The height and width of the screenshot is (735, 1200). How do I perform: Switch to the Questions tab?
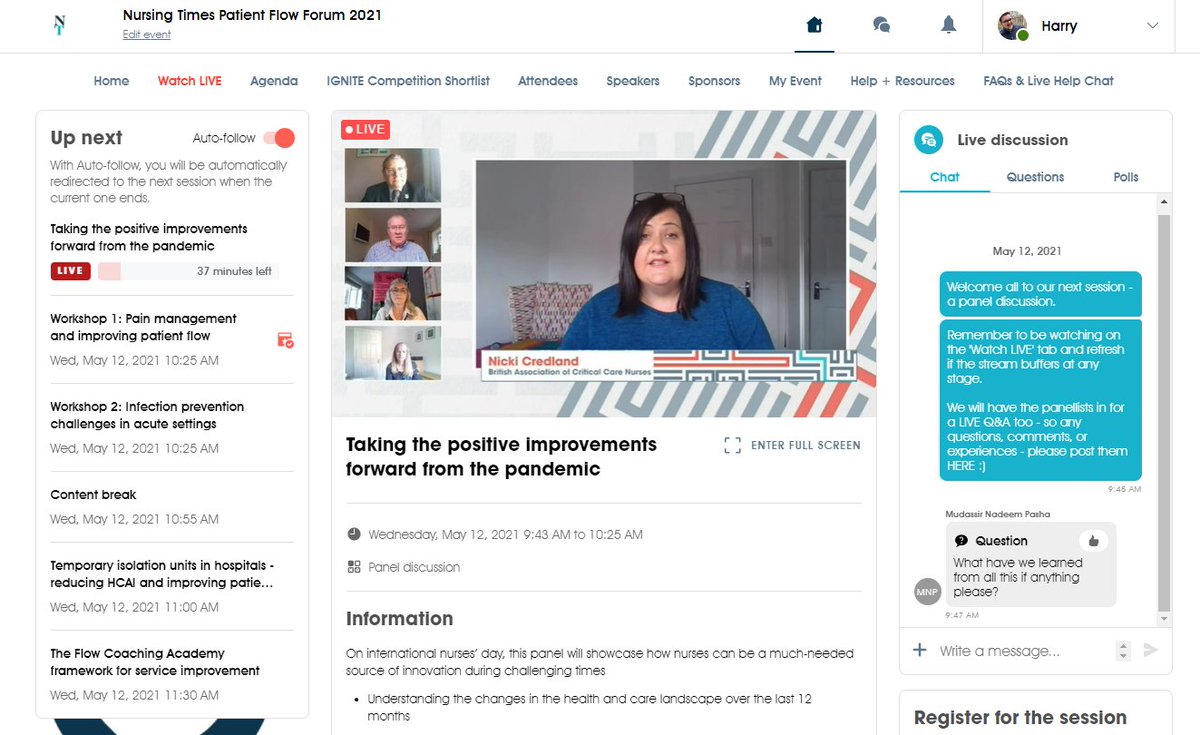pyautogui.click(x=1034, y=177)
